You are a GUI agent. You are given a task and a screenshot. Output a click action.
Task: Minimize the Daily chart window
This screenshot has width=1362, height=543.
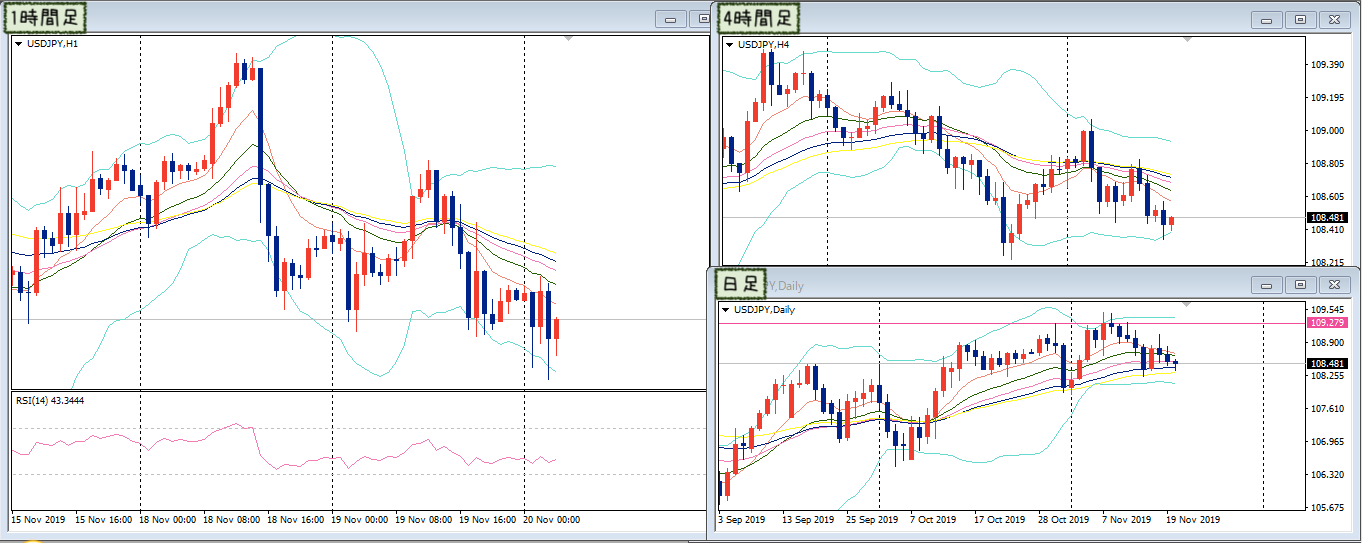[1269, 285]
